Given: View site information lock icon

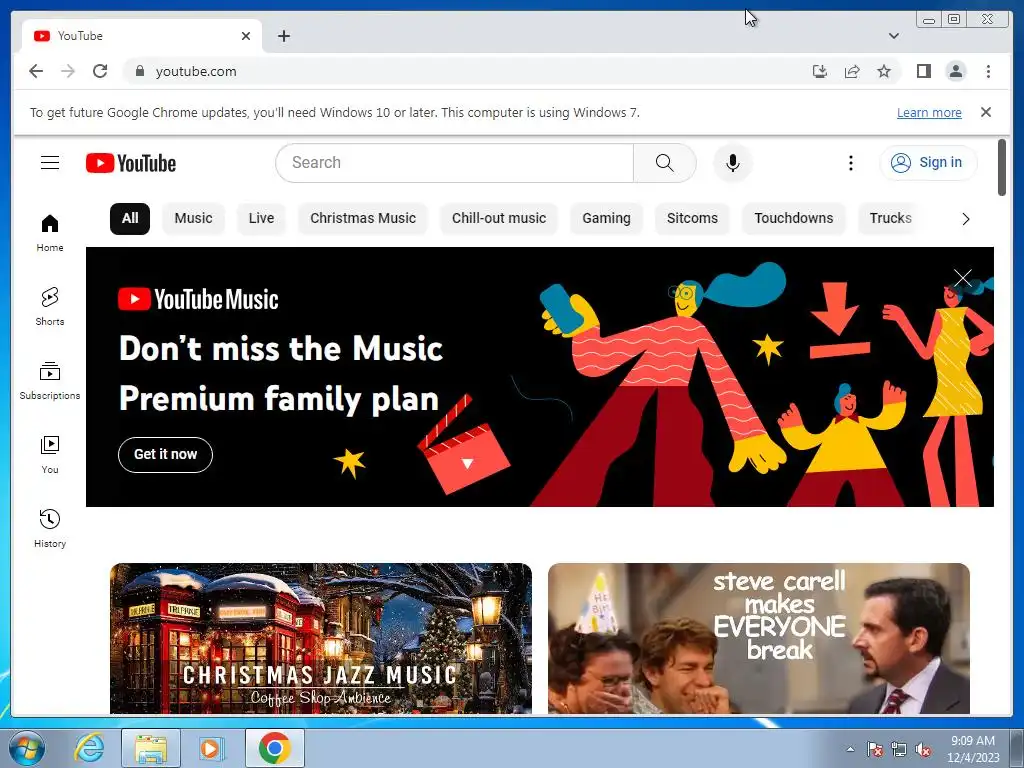Looking at the screenshot, I should (x=139, y=71).
